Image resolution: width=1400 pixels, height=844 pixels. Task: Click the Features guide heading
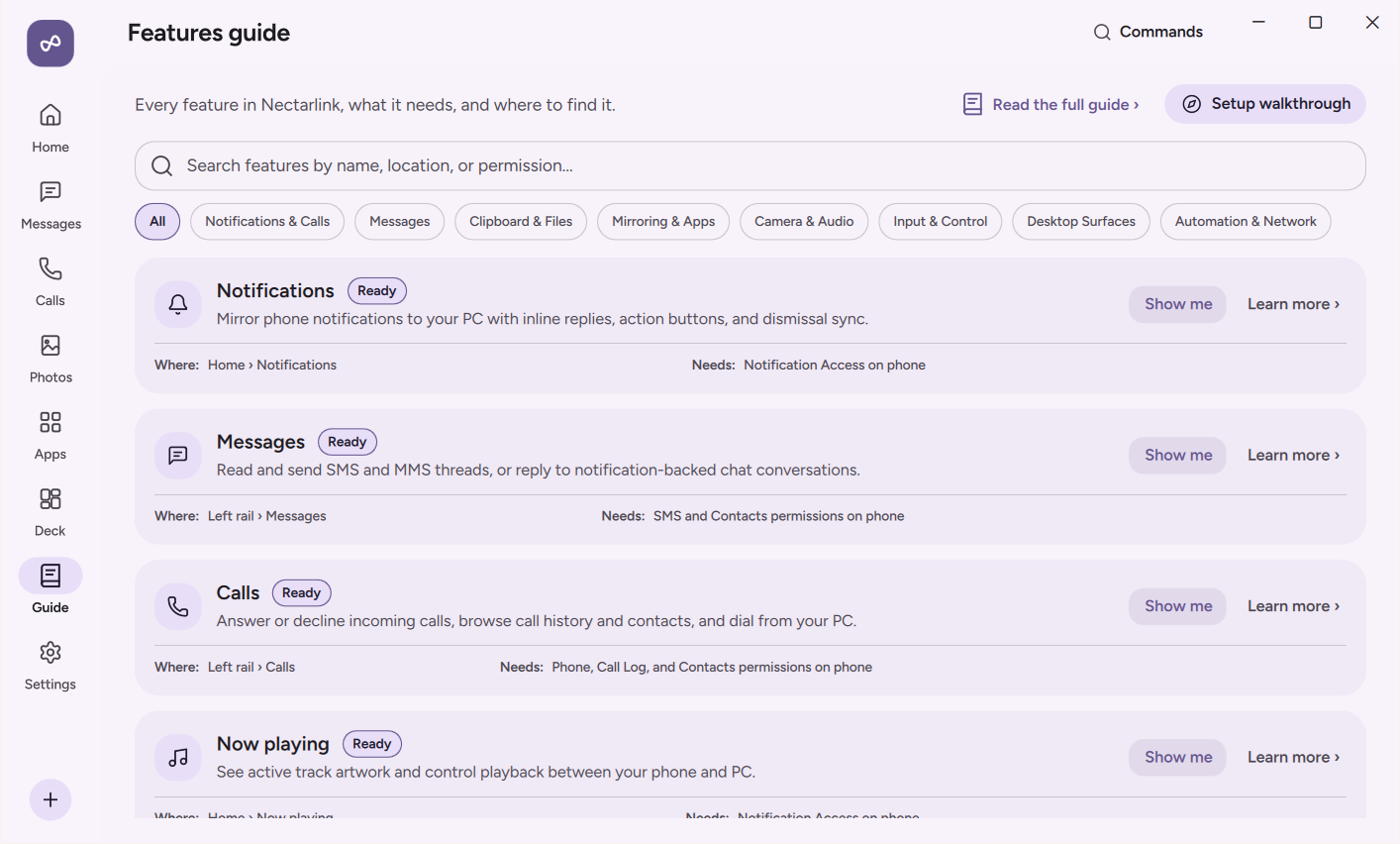pos(209,33)
